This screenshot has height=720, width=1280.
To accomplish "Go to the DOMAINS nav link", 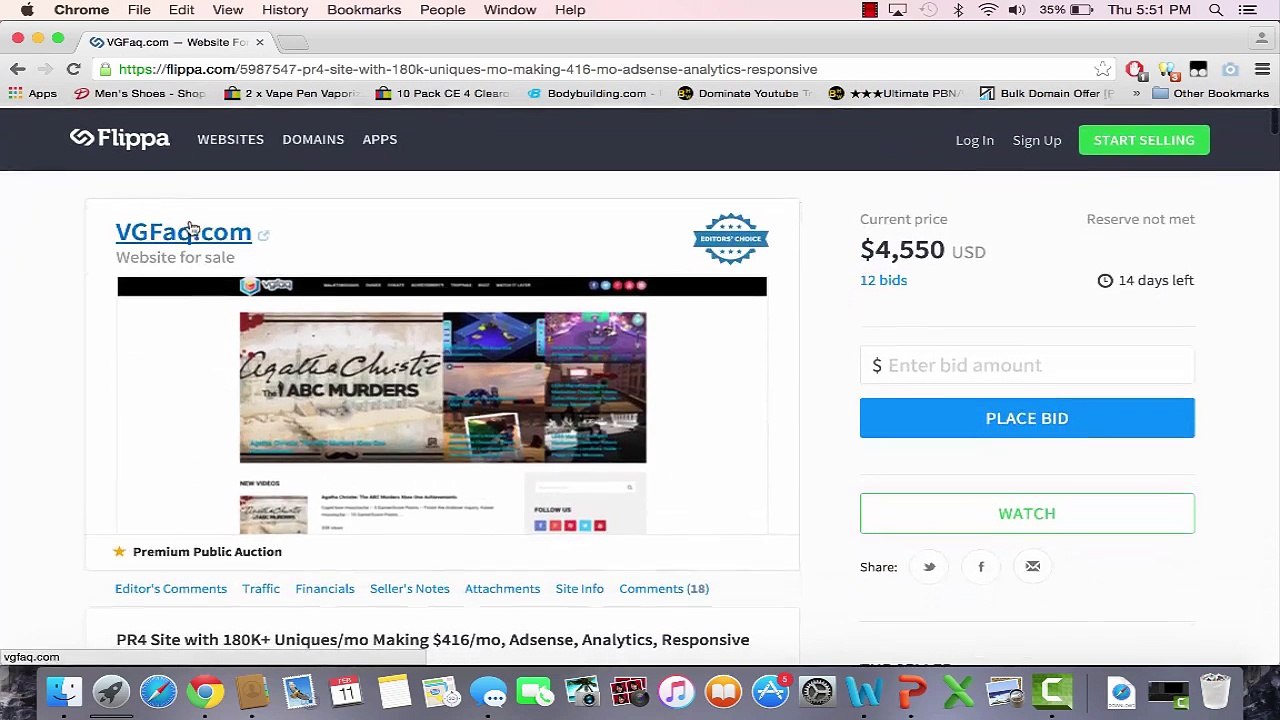I will [313, 139].
